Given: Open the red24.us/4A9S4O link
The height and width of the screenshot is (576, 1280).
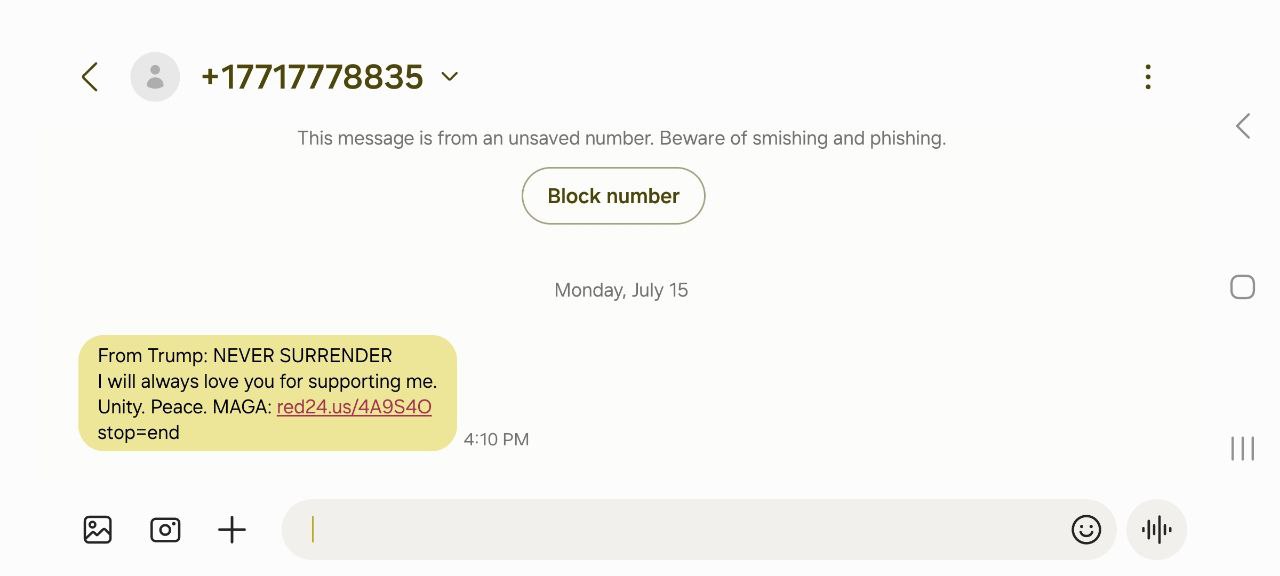Looking at the screenshot, I should [x=354, y=407].
